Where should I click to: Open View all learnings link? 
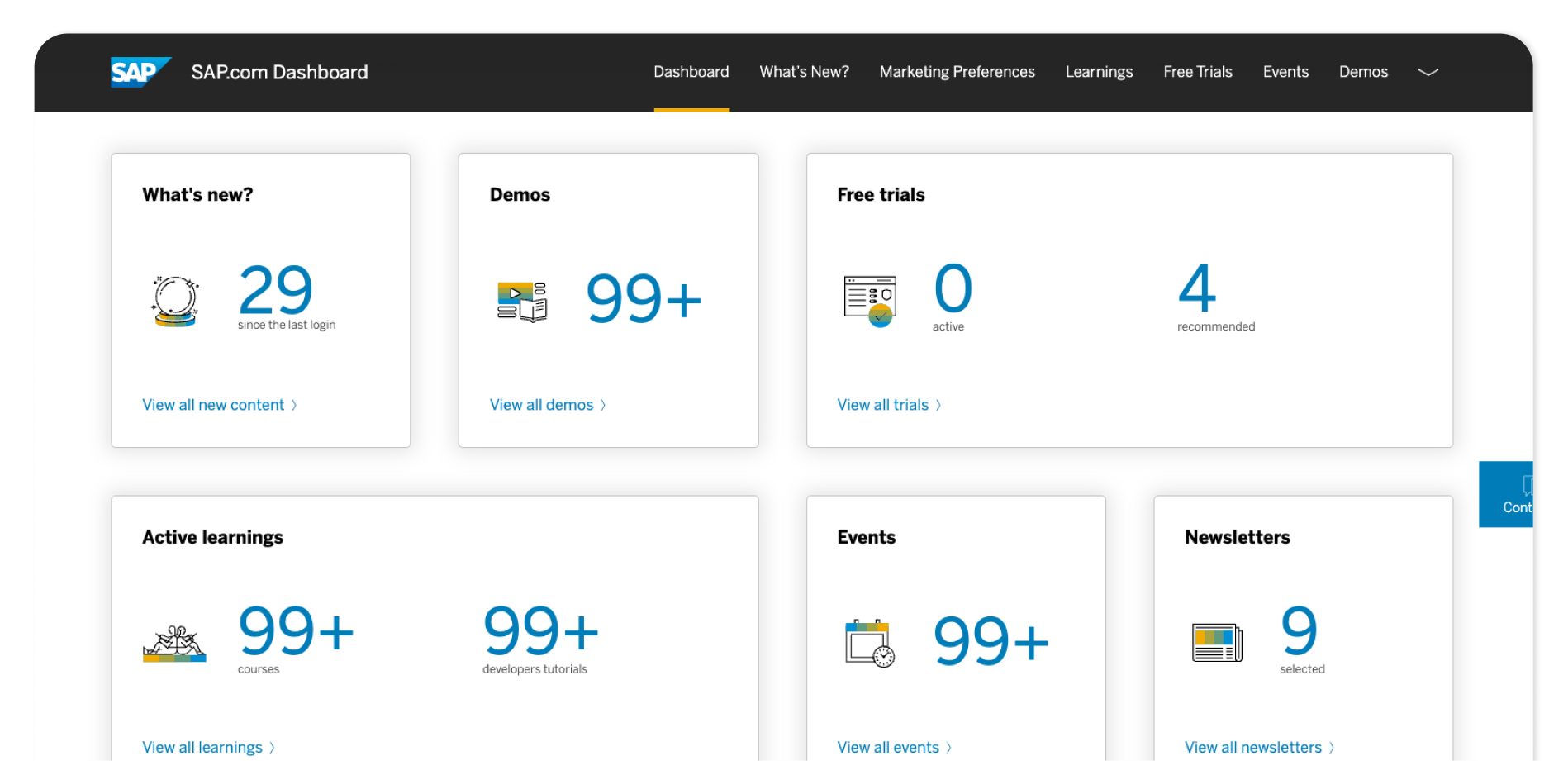pos(208,748)
